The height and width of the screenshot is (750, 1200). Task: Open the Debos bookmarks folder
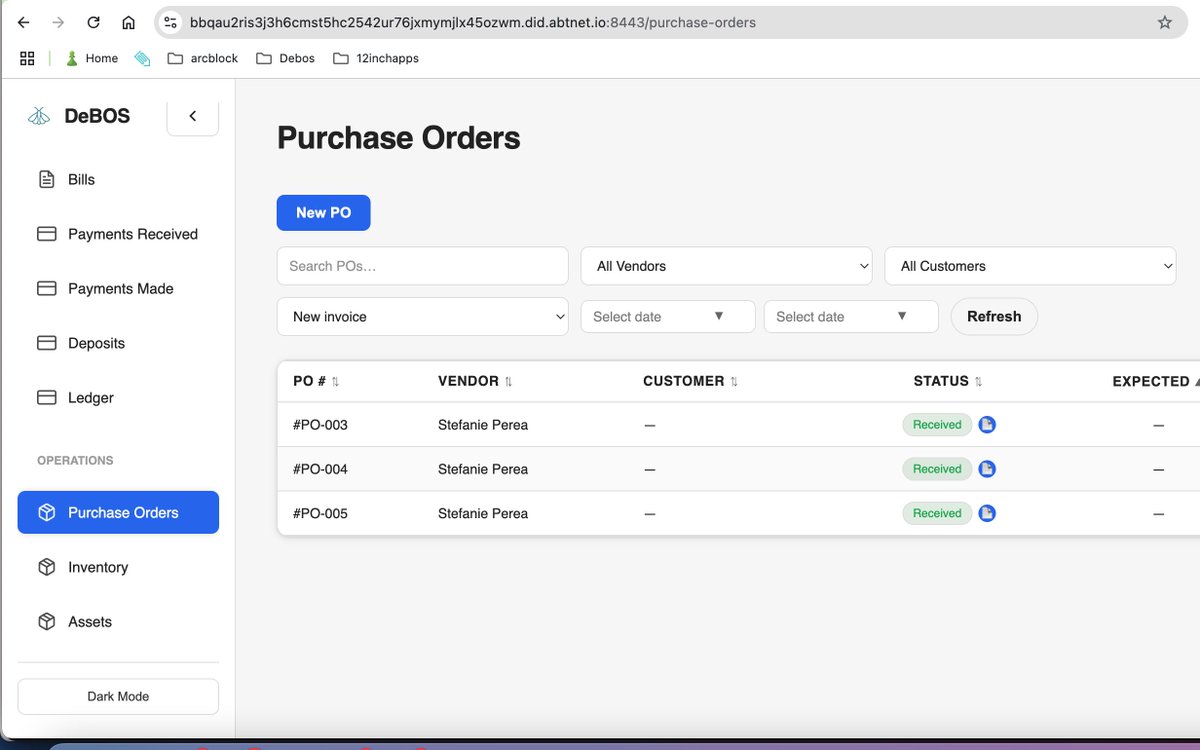pos(285,58)
